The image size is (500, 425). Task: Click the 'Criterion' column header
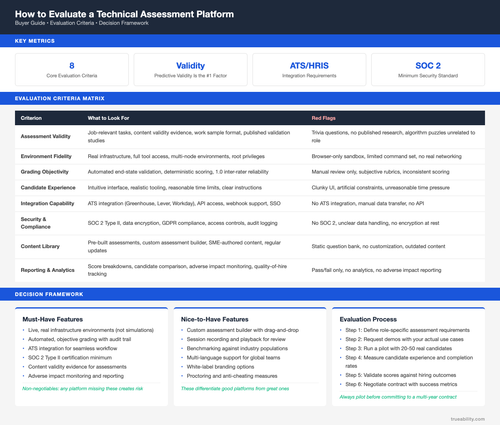pos(31,118)
